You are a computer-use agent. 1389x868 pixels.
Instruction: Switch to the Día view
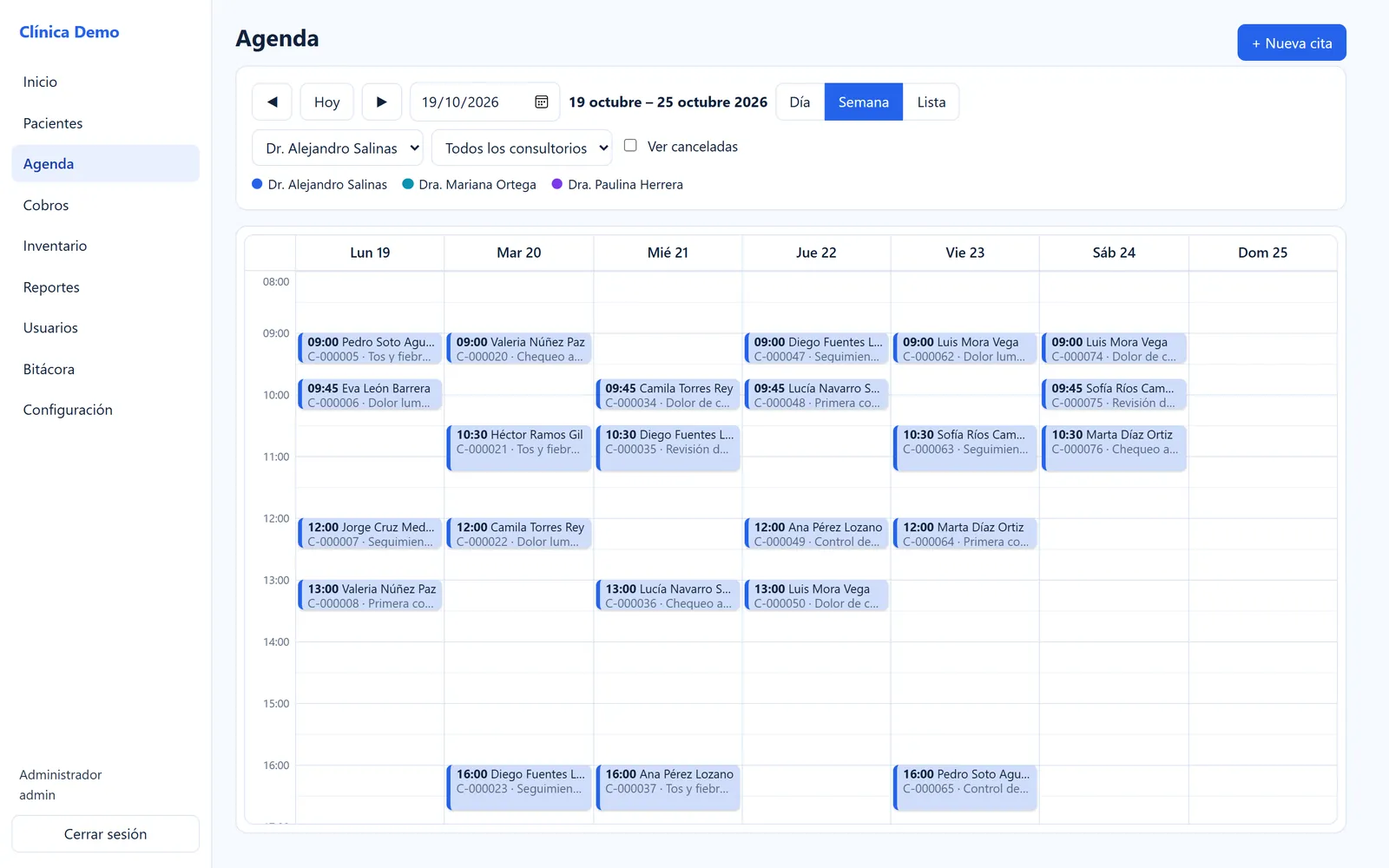tap(800, 102)
